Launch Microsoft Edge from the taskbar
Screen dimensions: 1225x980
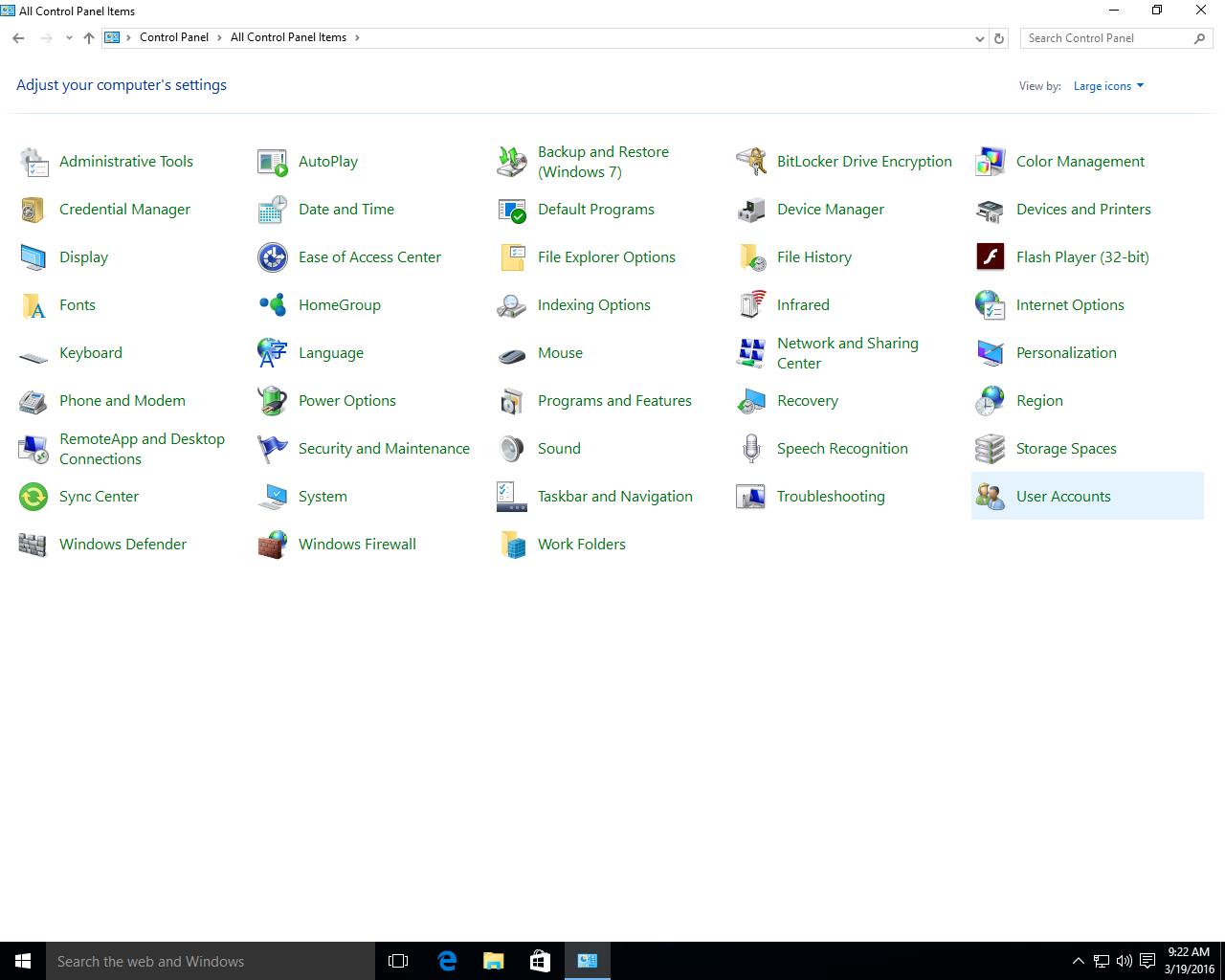446,961
